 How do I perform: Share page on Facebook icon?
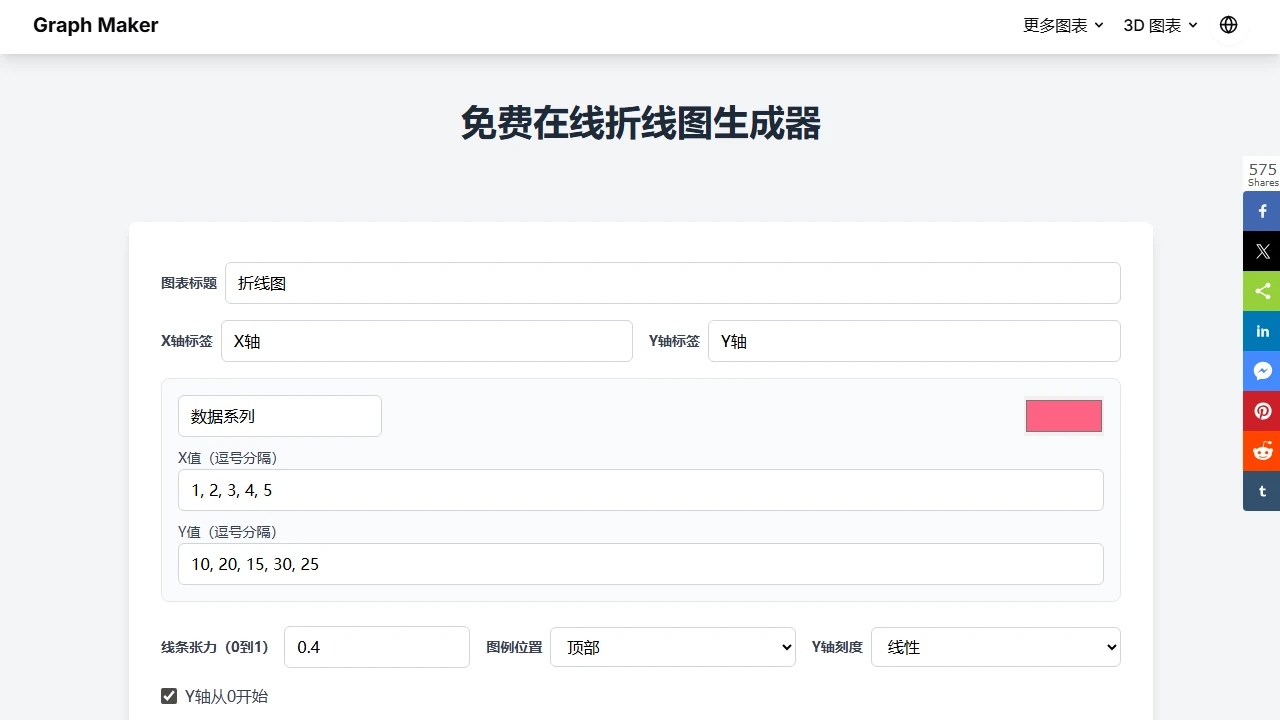click(x=1262, y=212)
